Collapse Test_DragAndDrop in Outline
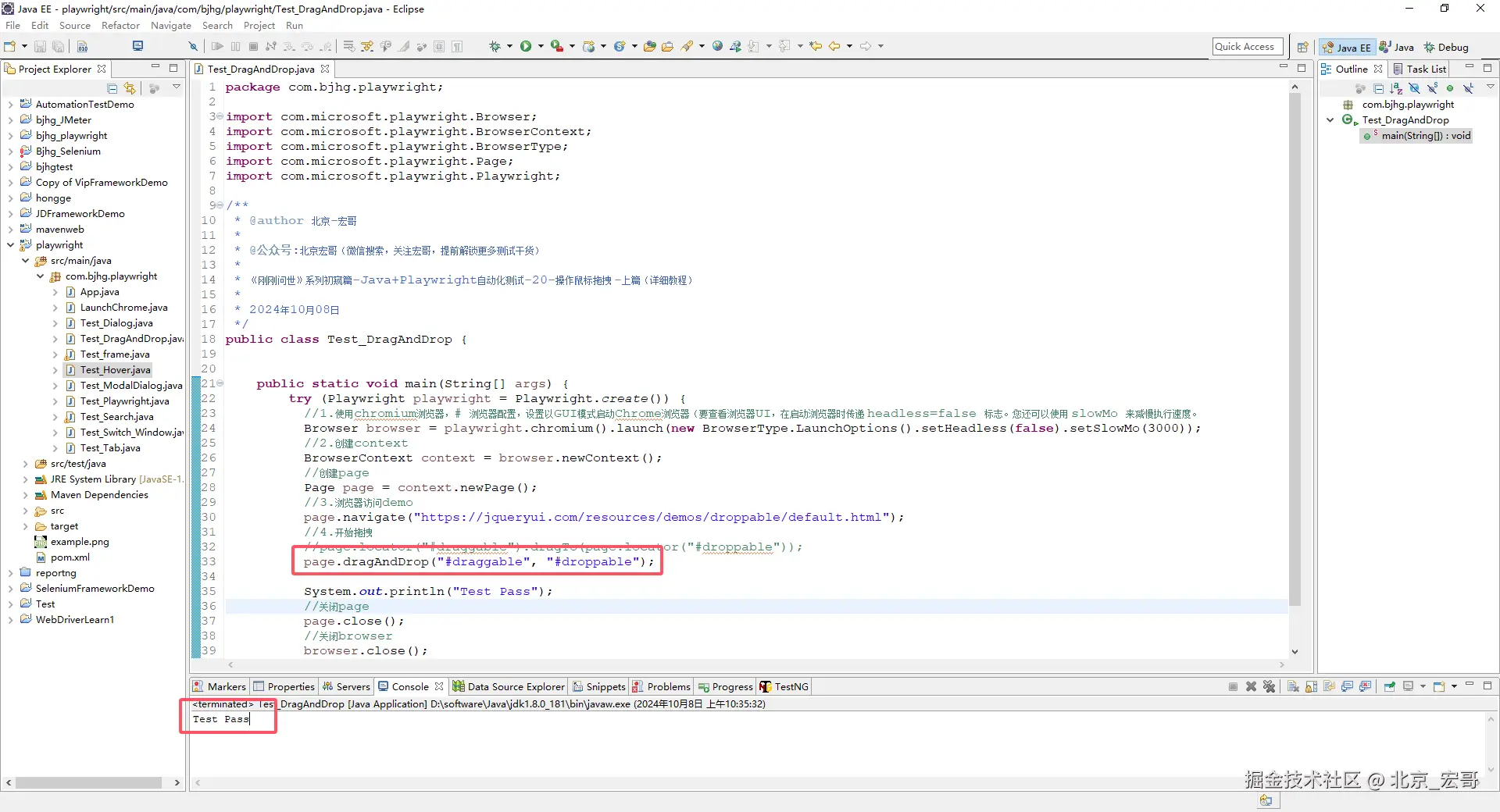 tap(1330, 119)
